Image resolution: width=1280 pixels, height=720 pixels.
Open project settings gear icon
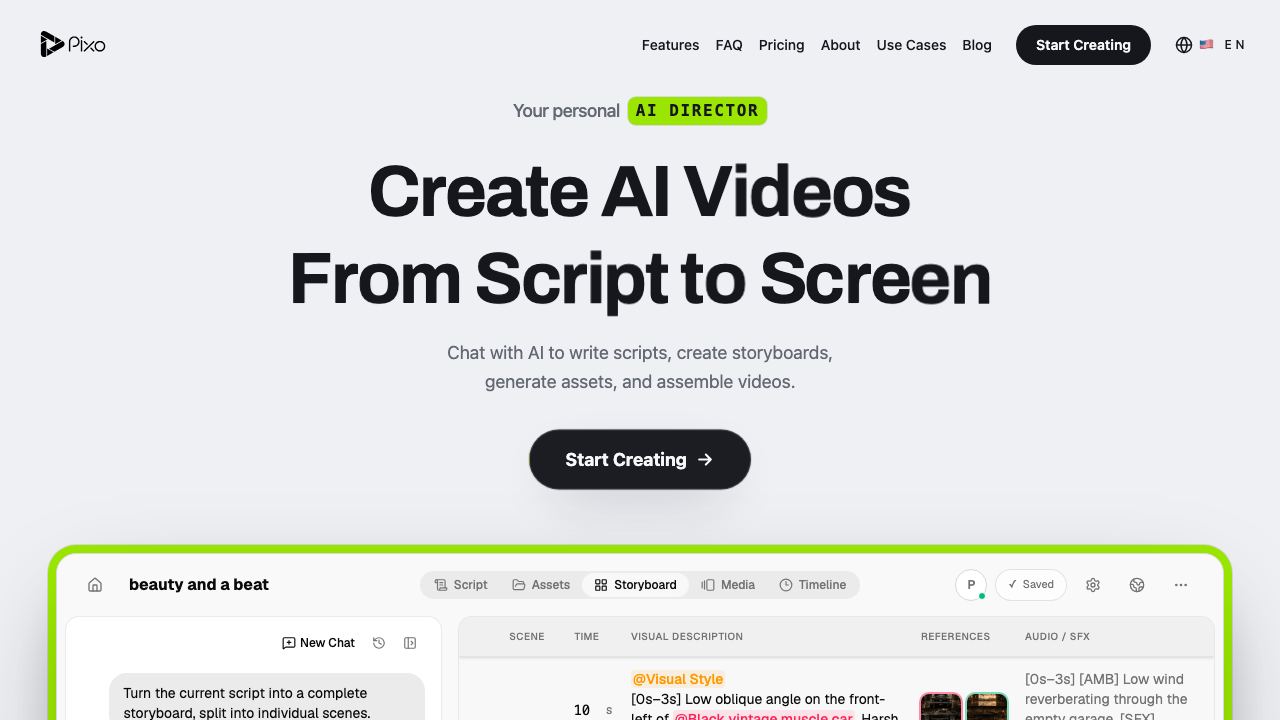click(1093, 585)
